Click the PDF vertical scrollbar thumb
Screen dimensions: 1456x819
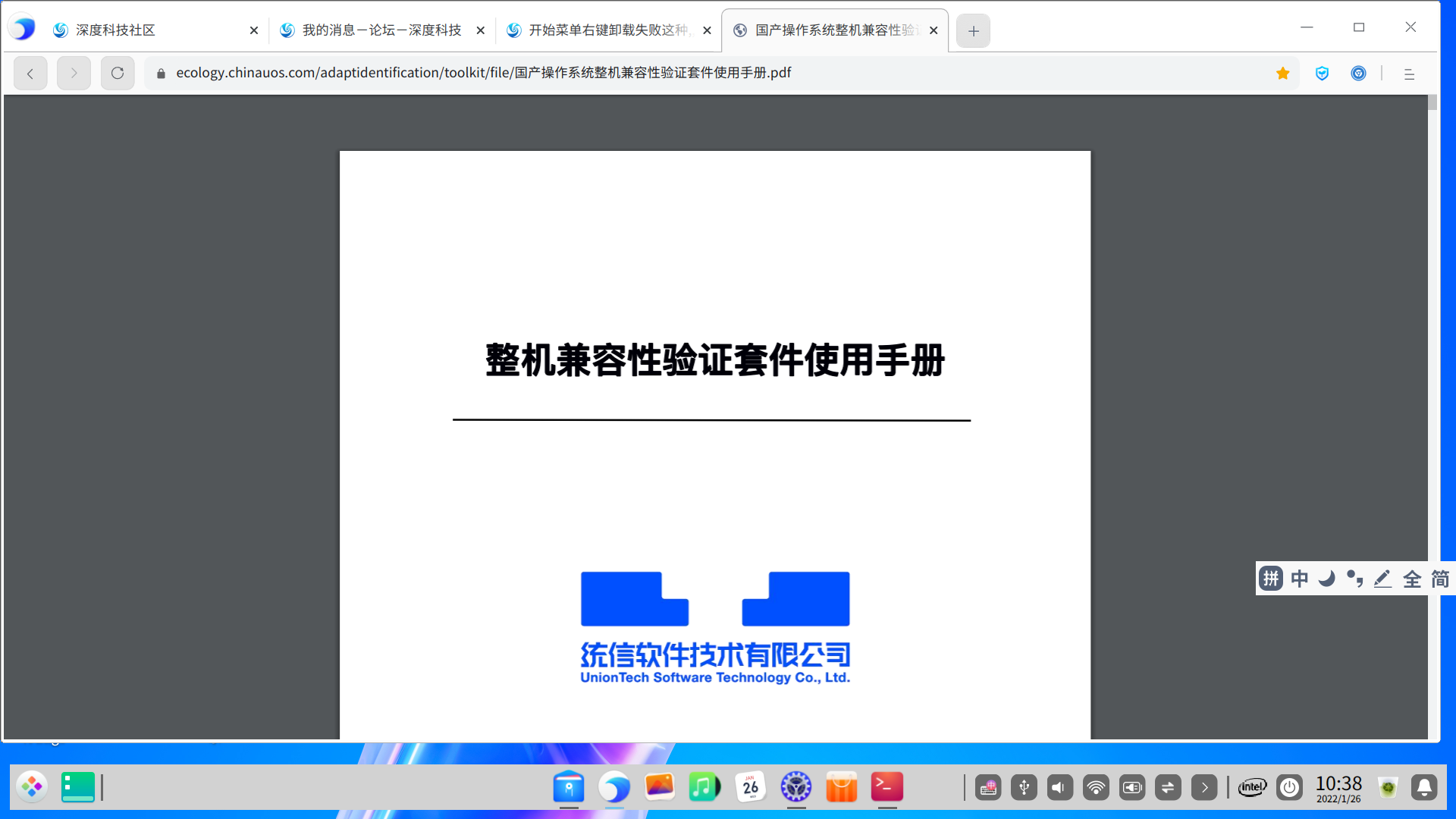pyautogui.click(x=1432, y=102)
